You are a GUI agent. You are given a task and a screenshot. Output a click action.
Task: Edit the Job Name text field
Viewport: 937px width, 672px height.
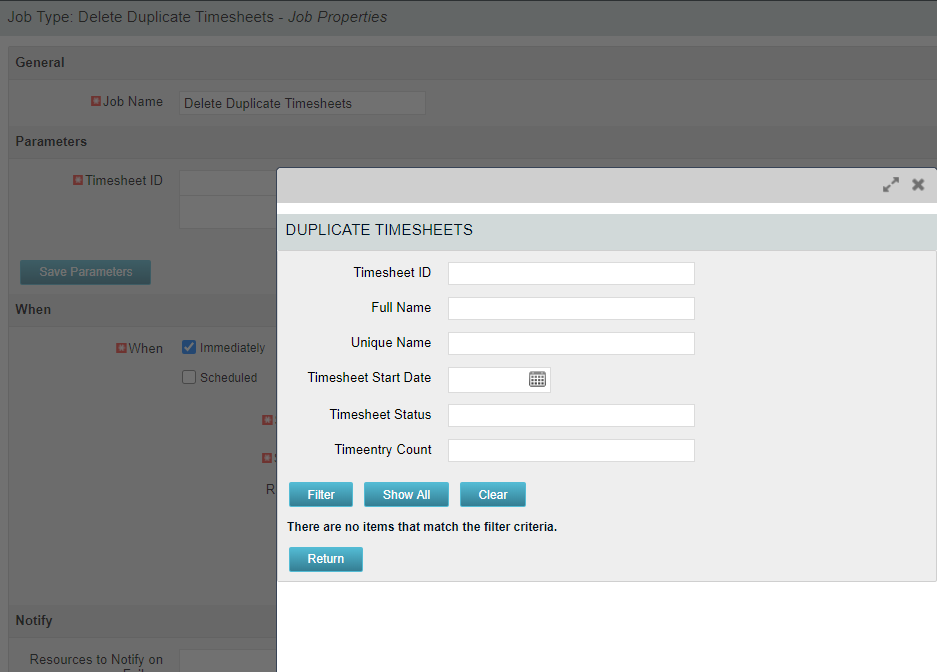(302, 103)
